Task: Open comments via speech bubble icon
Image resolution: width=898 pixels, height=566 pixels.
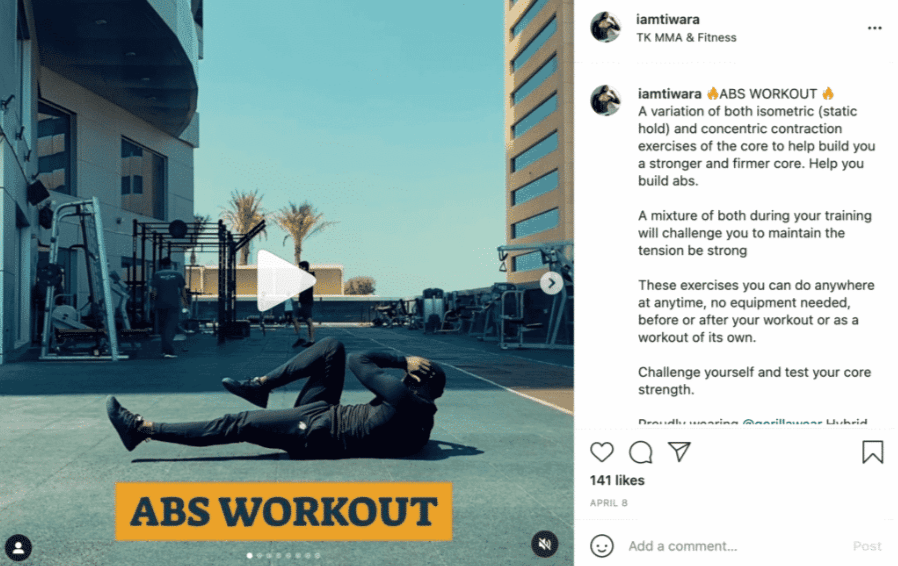Action: pyautogui.click(x=640, y=452)
